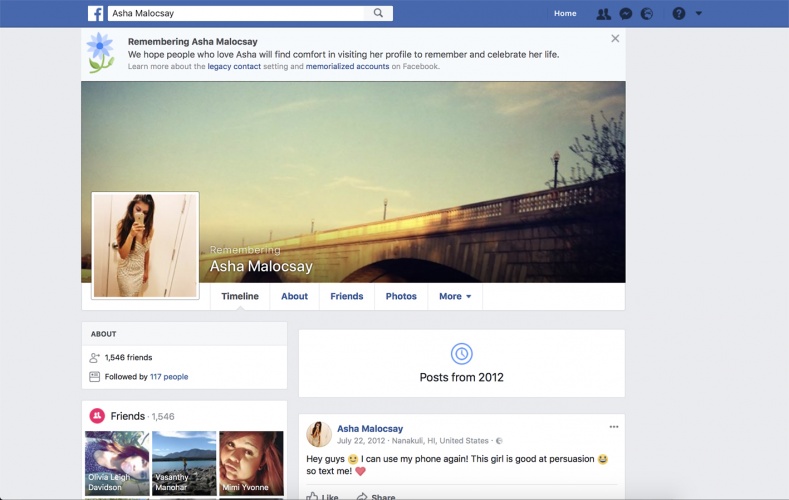Expand the More tab dropdown
The image size is (789, 500).
pyautogui.click(x=455, y=296)
